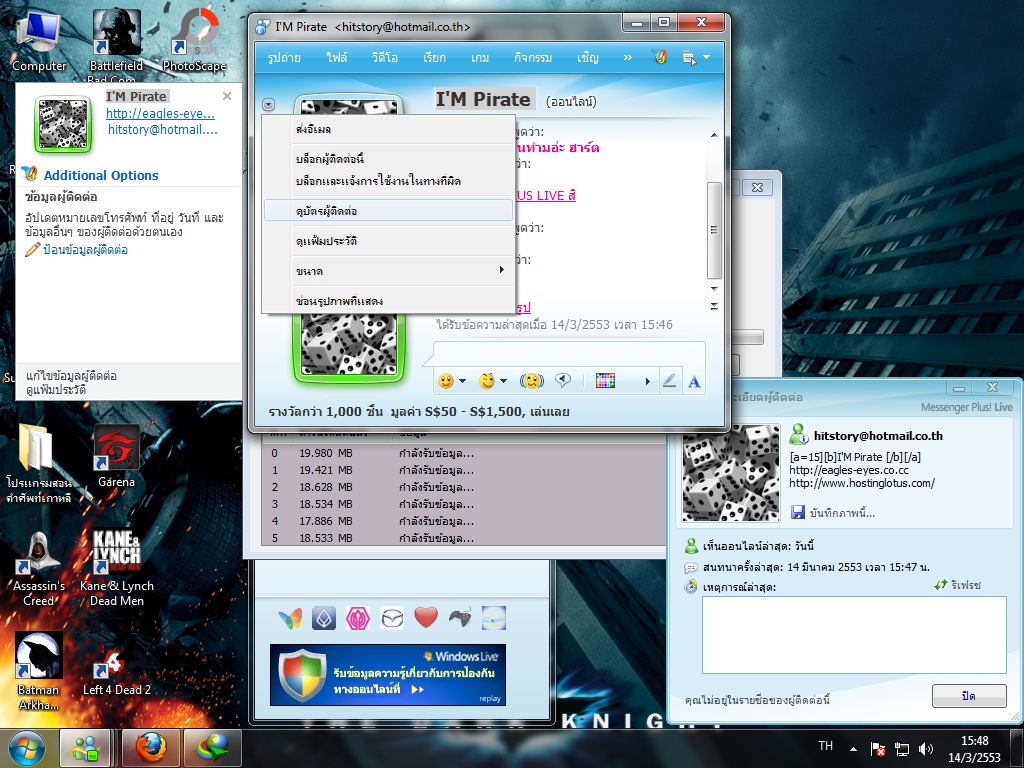Click the Messenger Plus icon in chat toolbar

(660, 57)
